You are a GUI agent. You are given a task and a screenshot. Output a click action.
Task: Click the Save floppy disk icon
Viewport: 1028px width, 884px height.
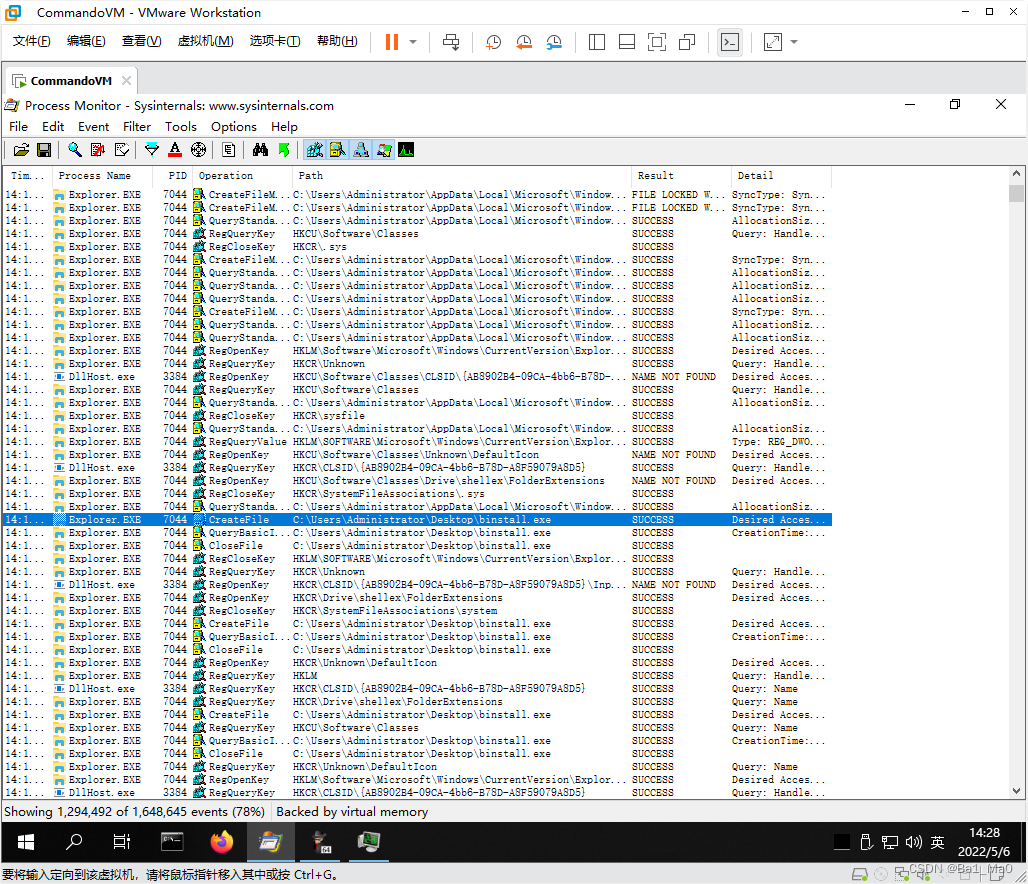pyautogui.click(x=44, y=150)
